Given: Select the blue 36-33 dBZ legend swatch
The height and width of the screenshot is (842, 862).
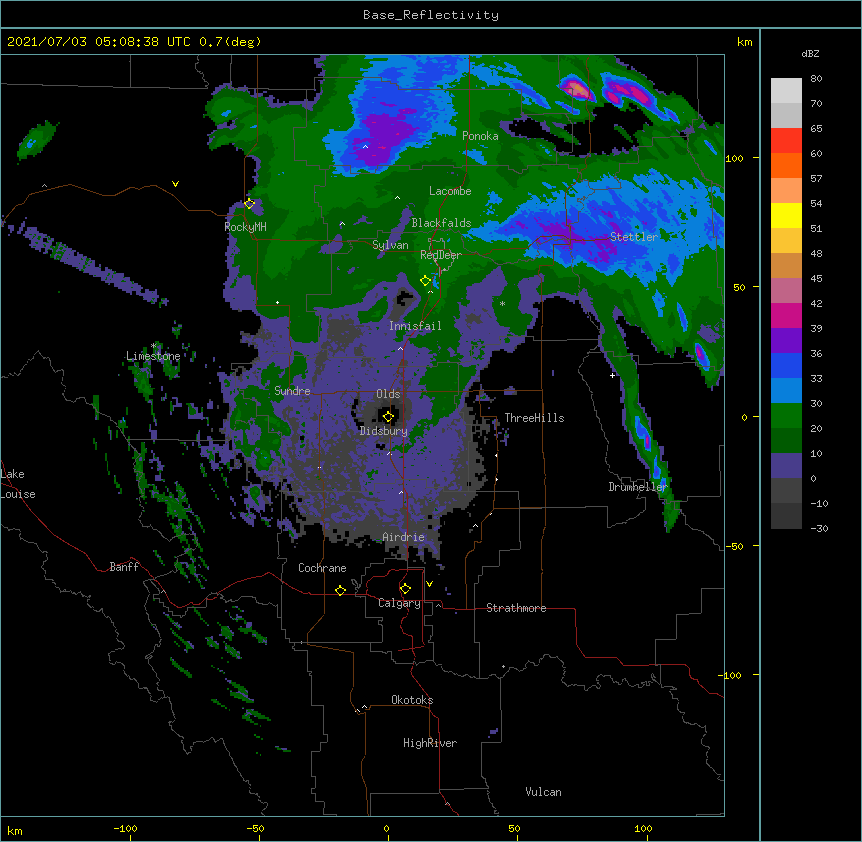Looking at the screenshot, I should 786,365.
